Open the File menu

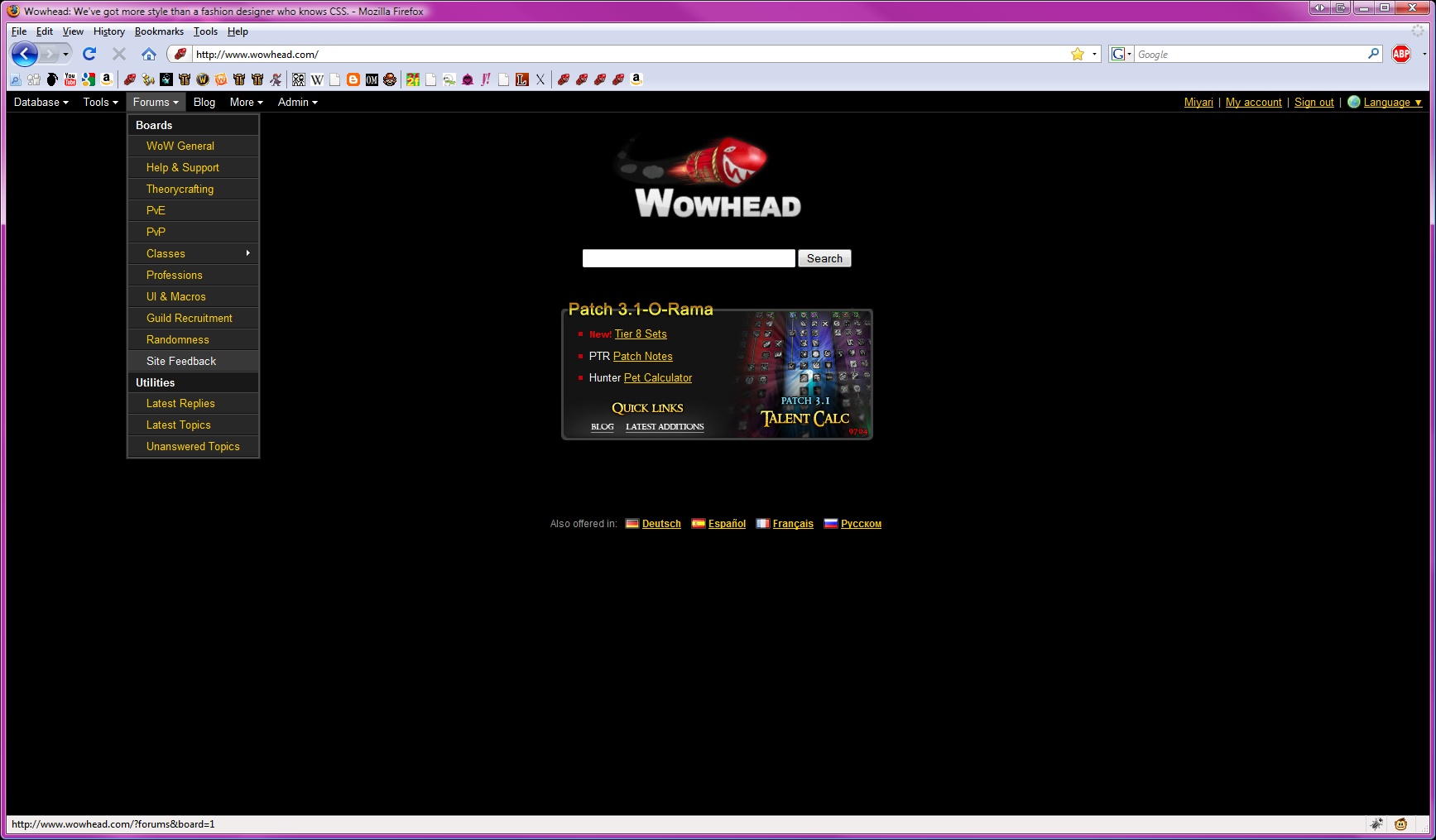(19, 31)
